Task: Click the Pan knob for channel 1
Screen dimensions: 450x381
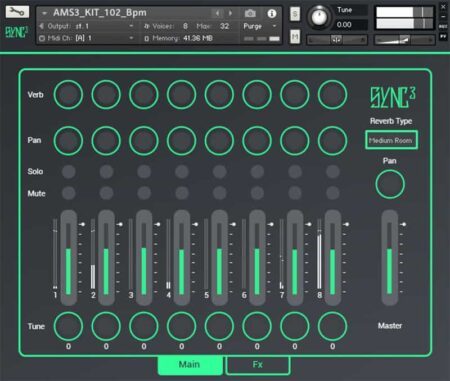Action: 68,141
